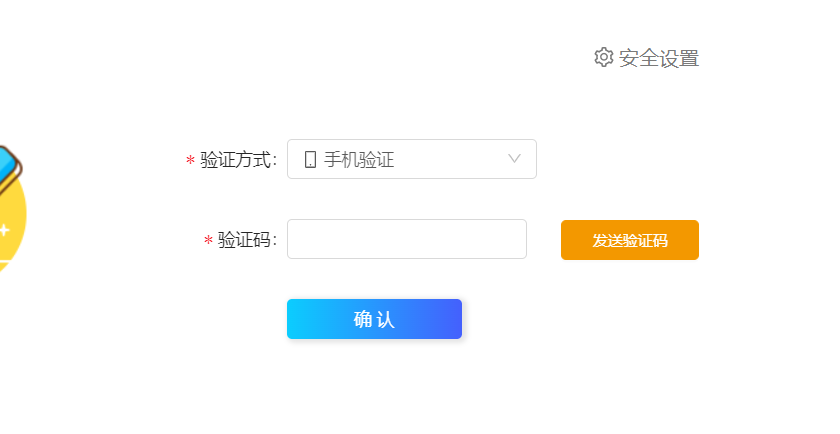Image resolution: width=840 pixels, height=434 pixels.
Task: Click the white line at the illustration's bottom
Action: [6, 261]
